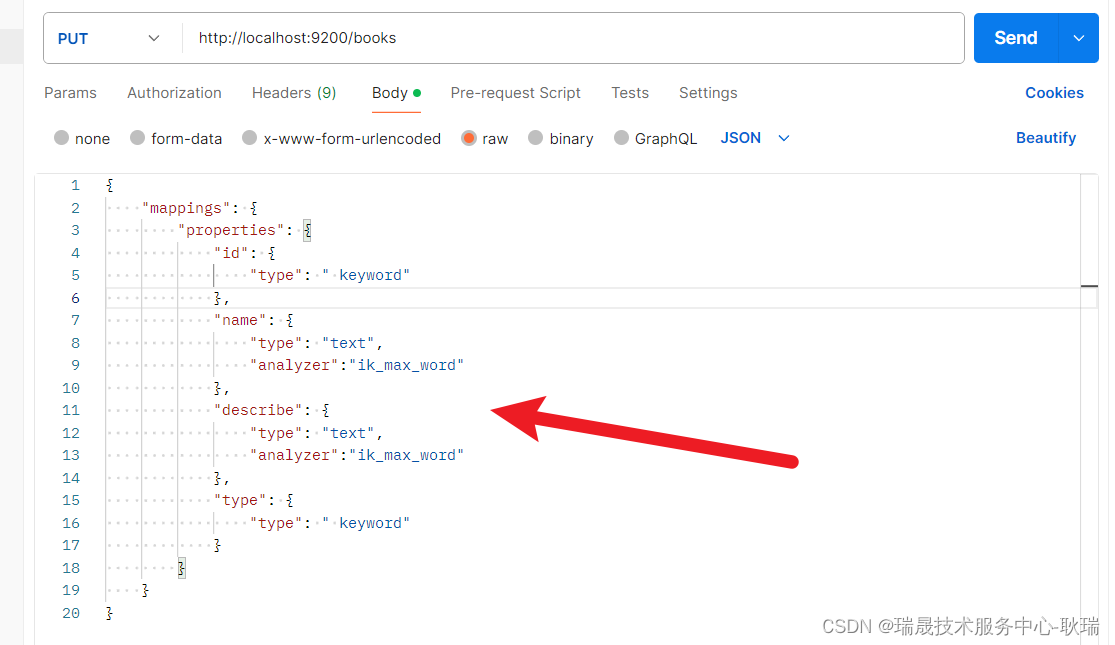
Task: Open the JSON format dropdown
Action: [x=754, y=138]
